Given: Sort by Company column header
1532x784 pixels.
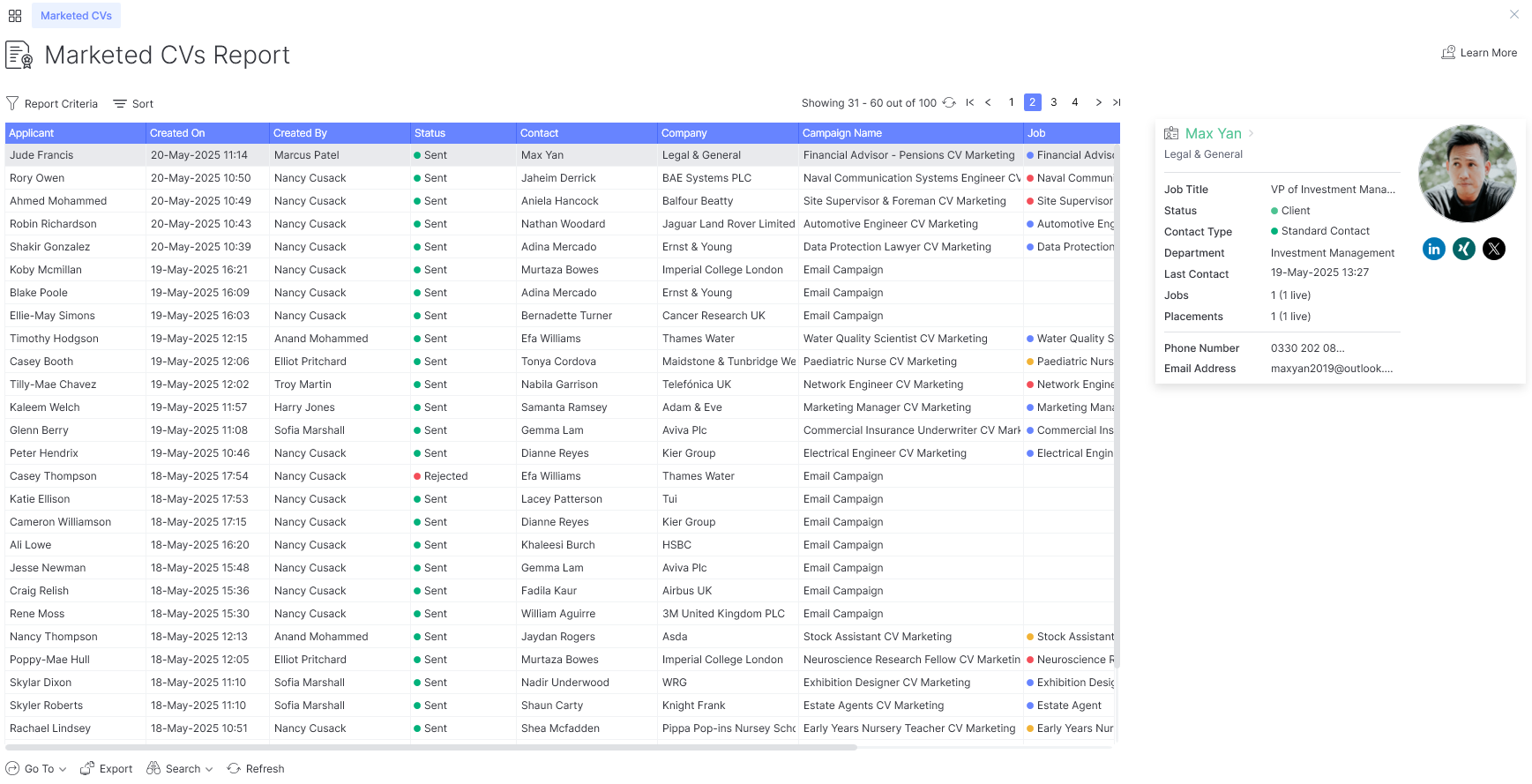Looking at the screenshot, I should [728, 133].
